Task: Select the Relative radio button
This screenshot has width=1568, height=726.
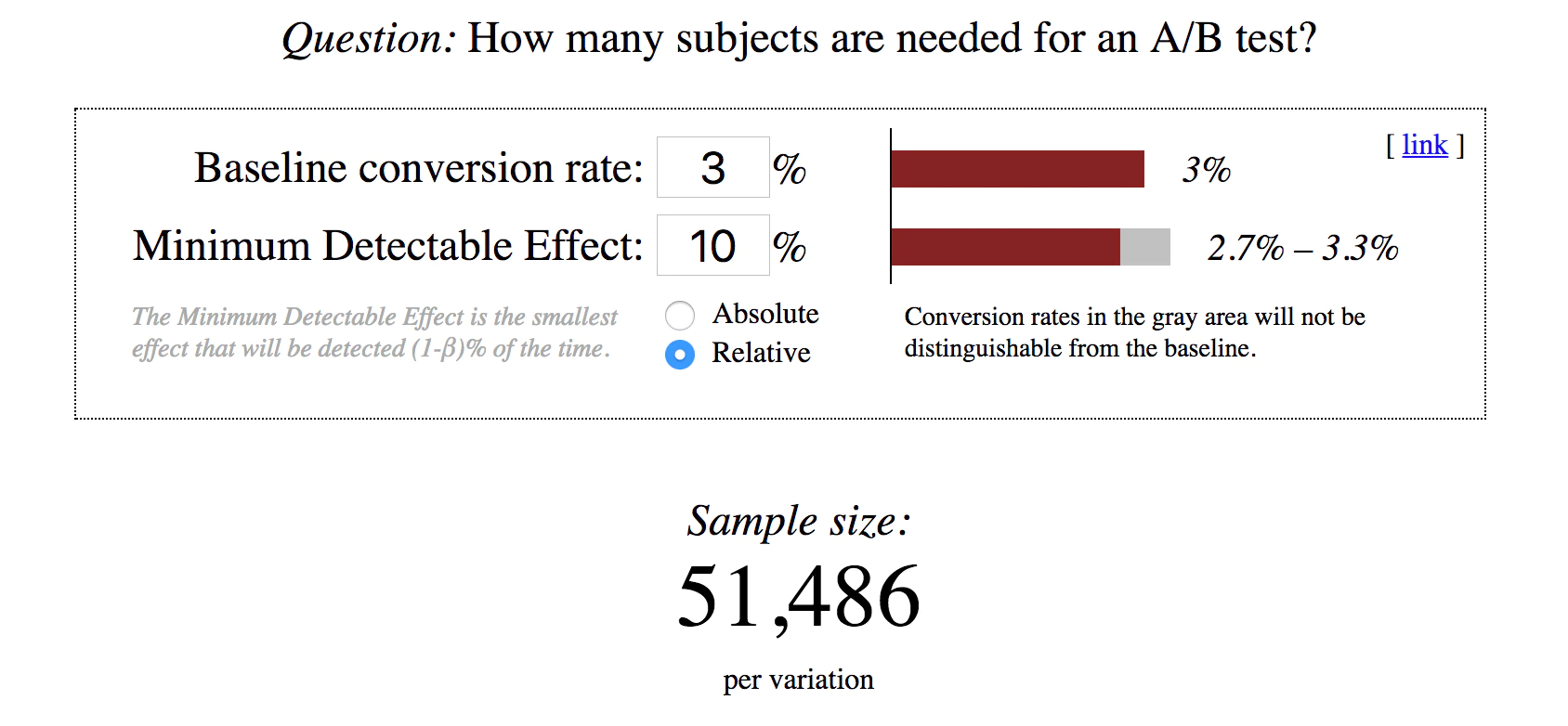Action: 680,355
